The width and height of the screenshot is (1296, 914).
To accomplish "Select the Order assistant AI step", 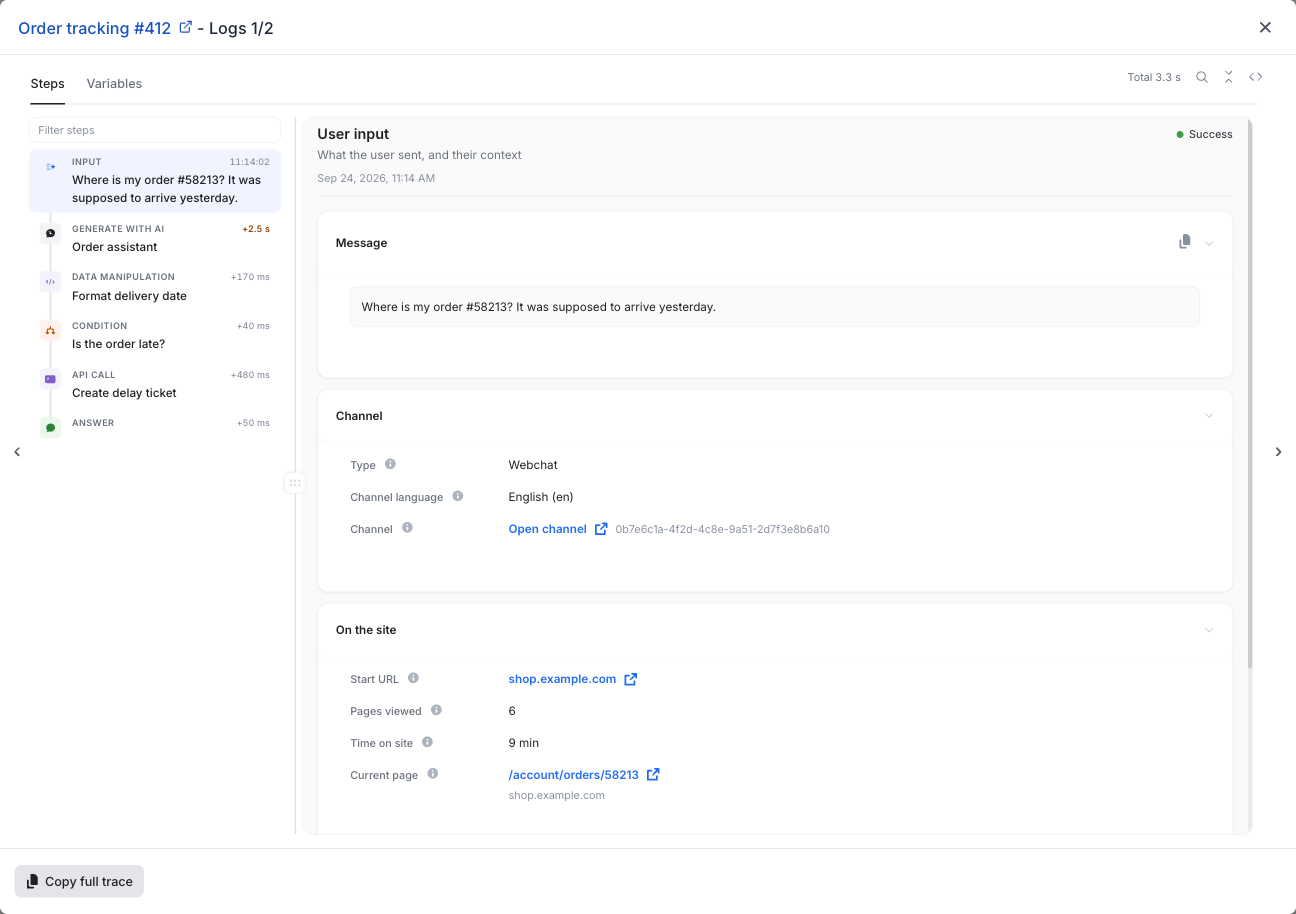I will 155,238.
